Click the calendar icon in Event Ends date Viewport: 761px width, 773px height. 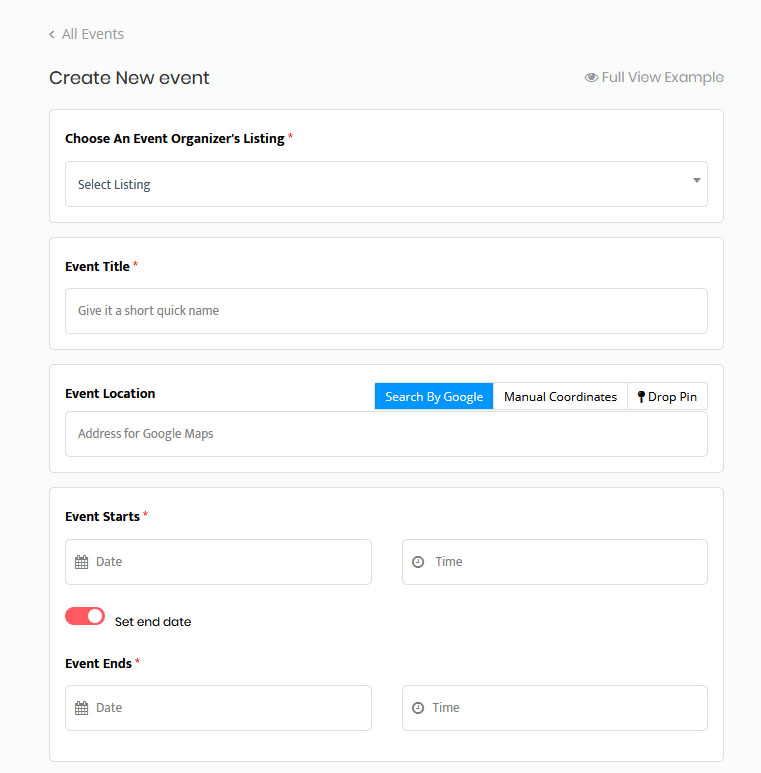click(x=82, y=708)
